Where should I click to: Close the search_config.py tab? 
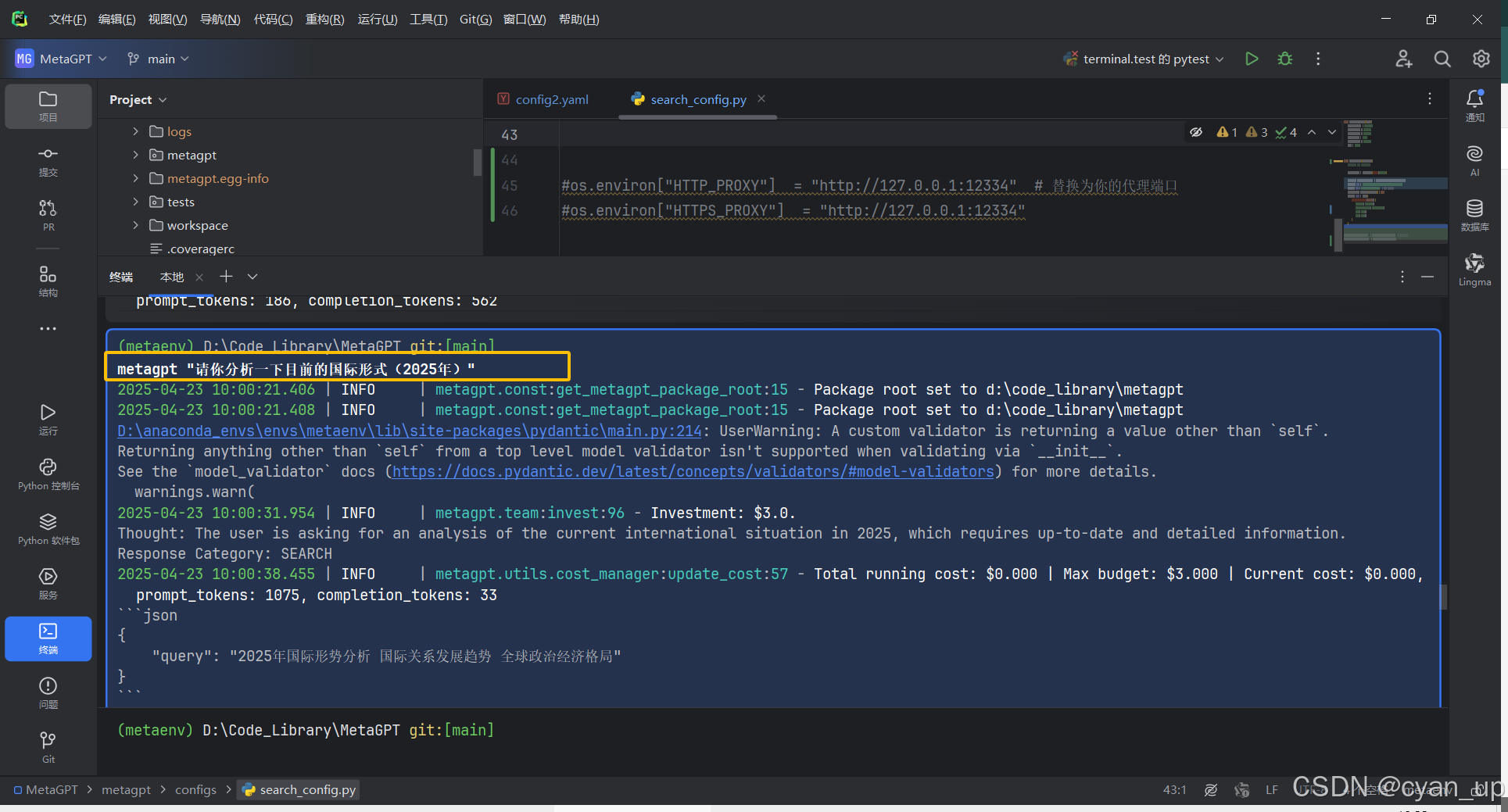[x=761, y=98]
